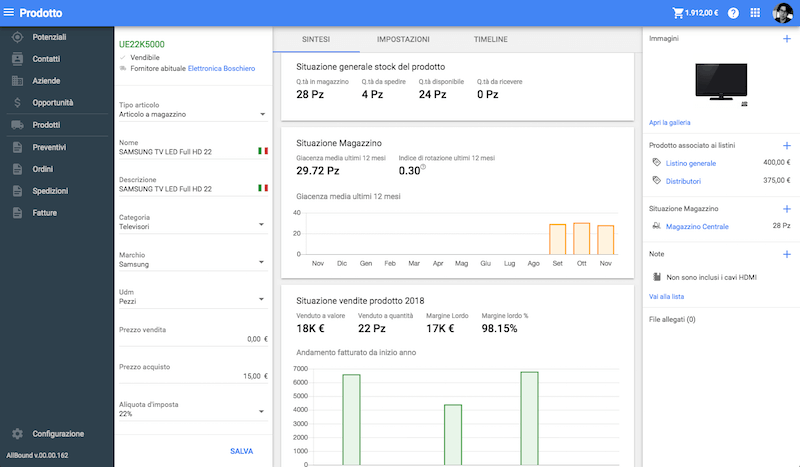
Task: Switch to the Impostazioni tab
Action: pos(404,39)
